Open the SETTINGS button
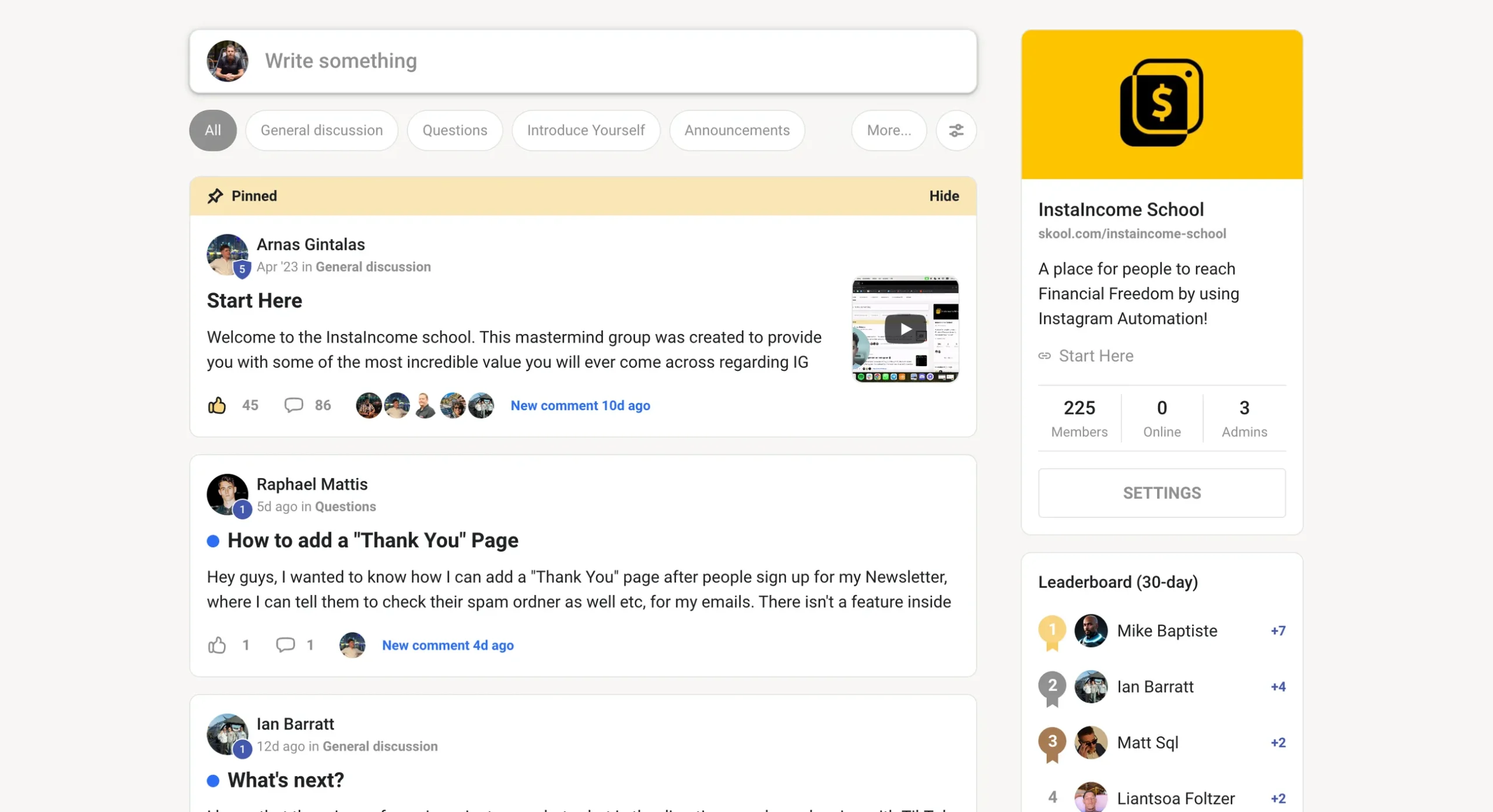 pyautogui.click(x=1161, y=493)
